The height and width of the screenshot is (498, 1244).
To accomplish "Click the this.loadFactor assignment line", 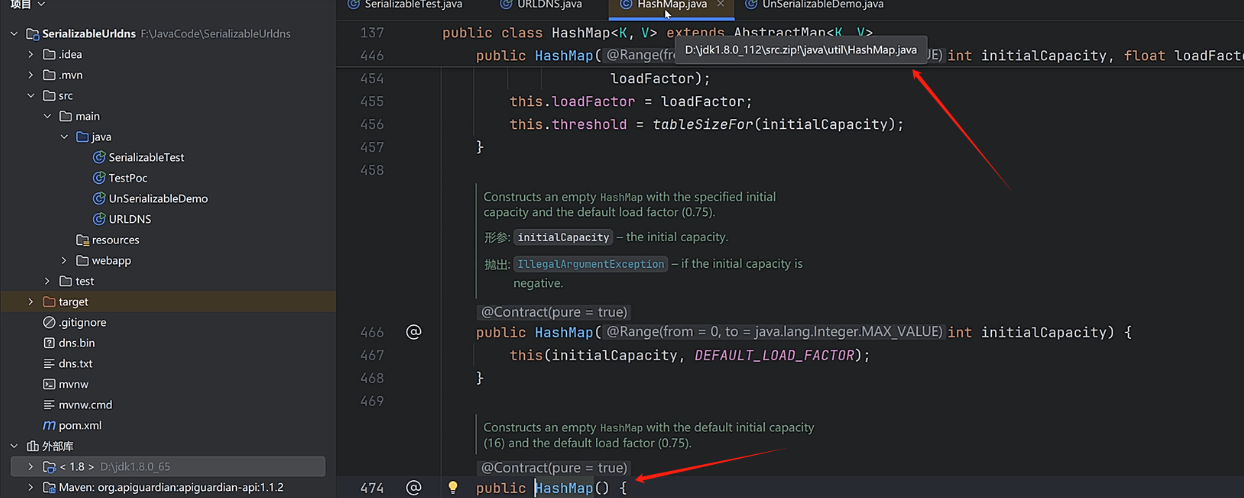I will pyautogui.click(x=631, y=101).
